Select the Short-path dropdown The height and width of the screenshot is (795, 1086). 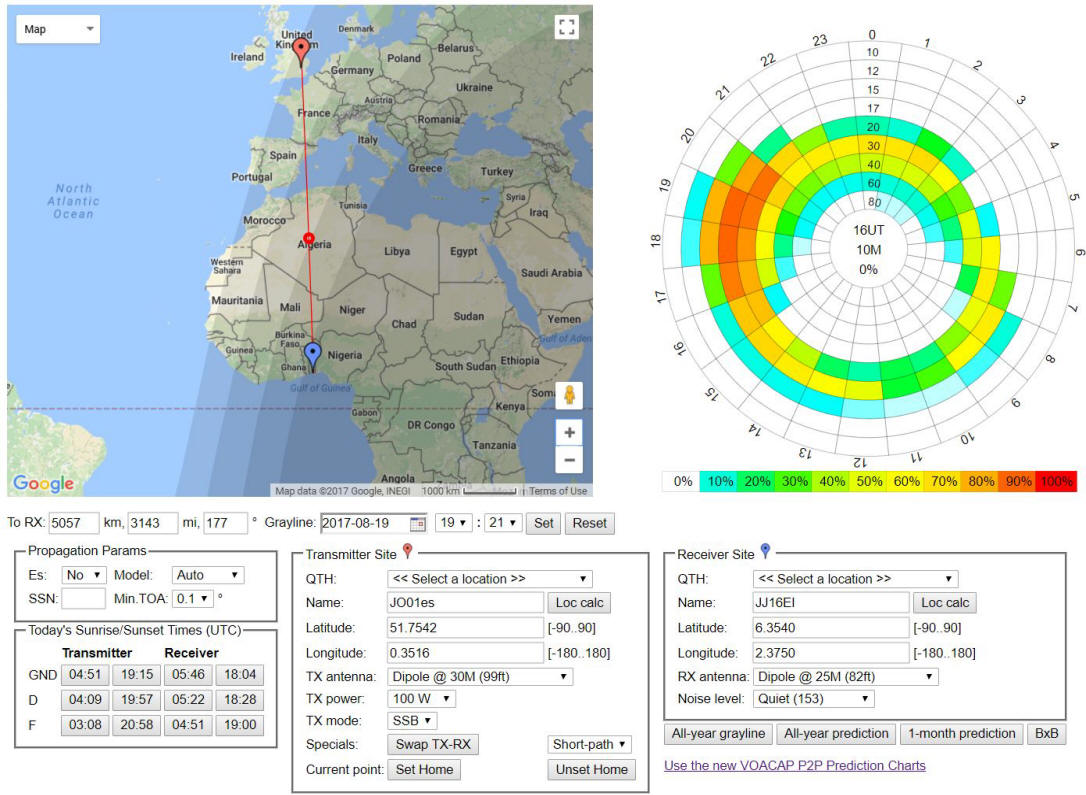(590, 744)
